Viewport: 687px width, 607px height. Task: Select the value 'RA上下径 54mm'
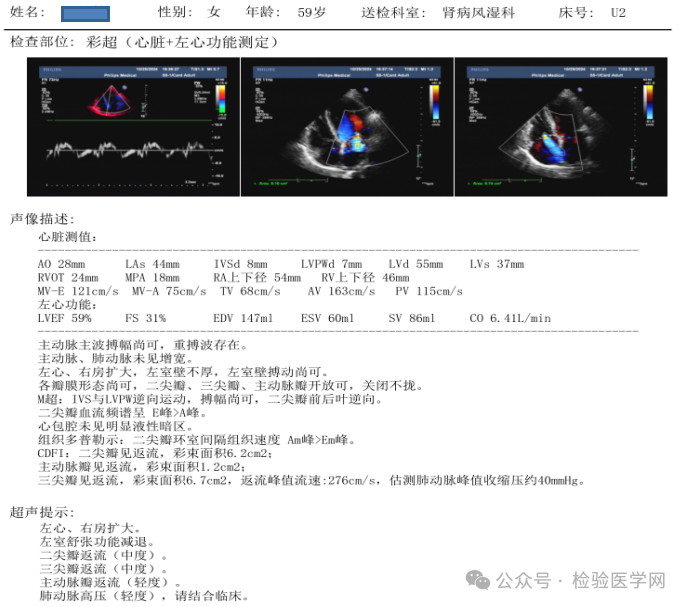[x=257, y=278]
